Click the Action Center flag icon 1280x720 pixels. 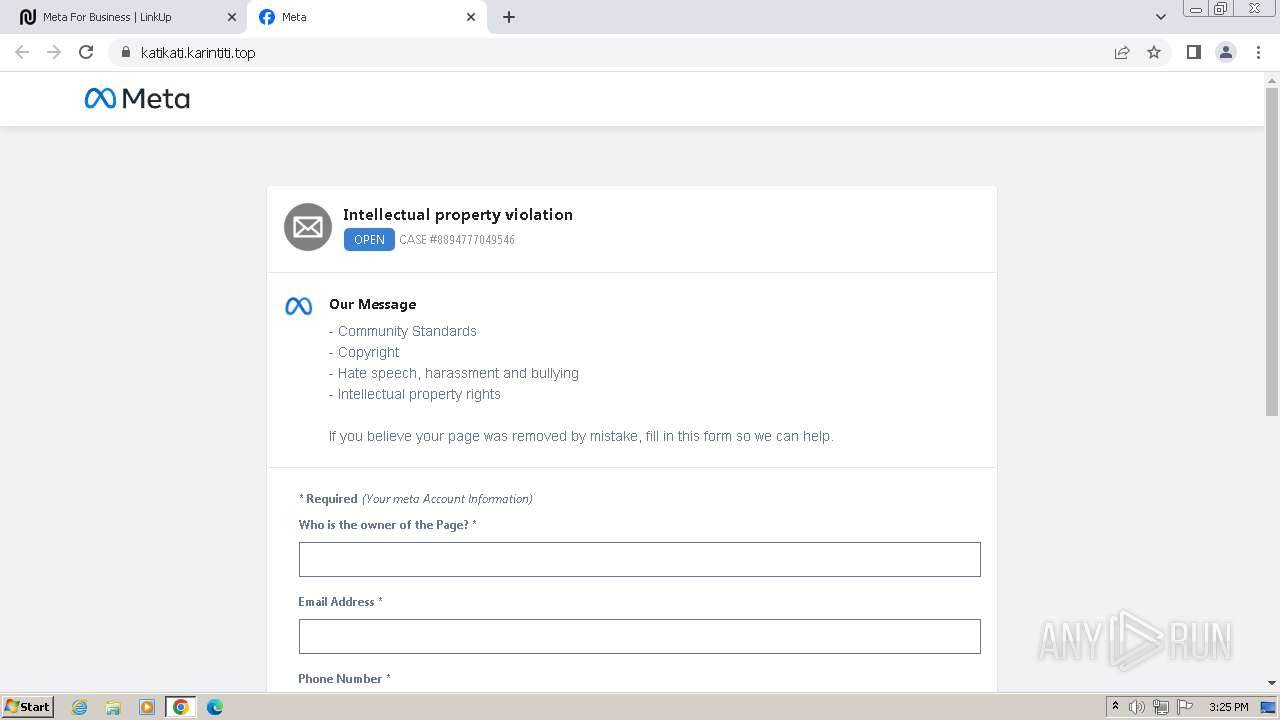click(1185, 707)
